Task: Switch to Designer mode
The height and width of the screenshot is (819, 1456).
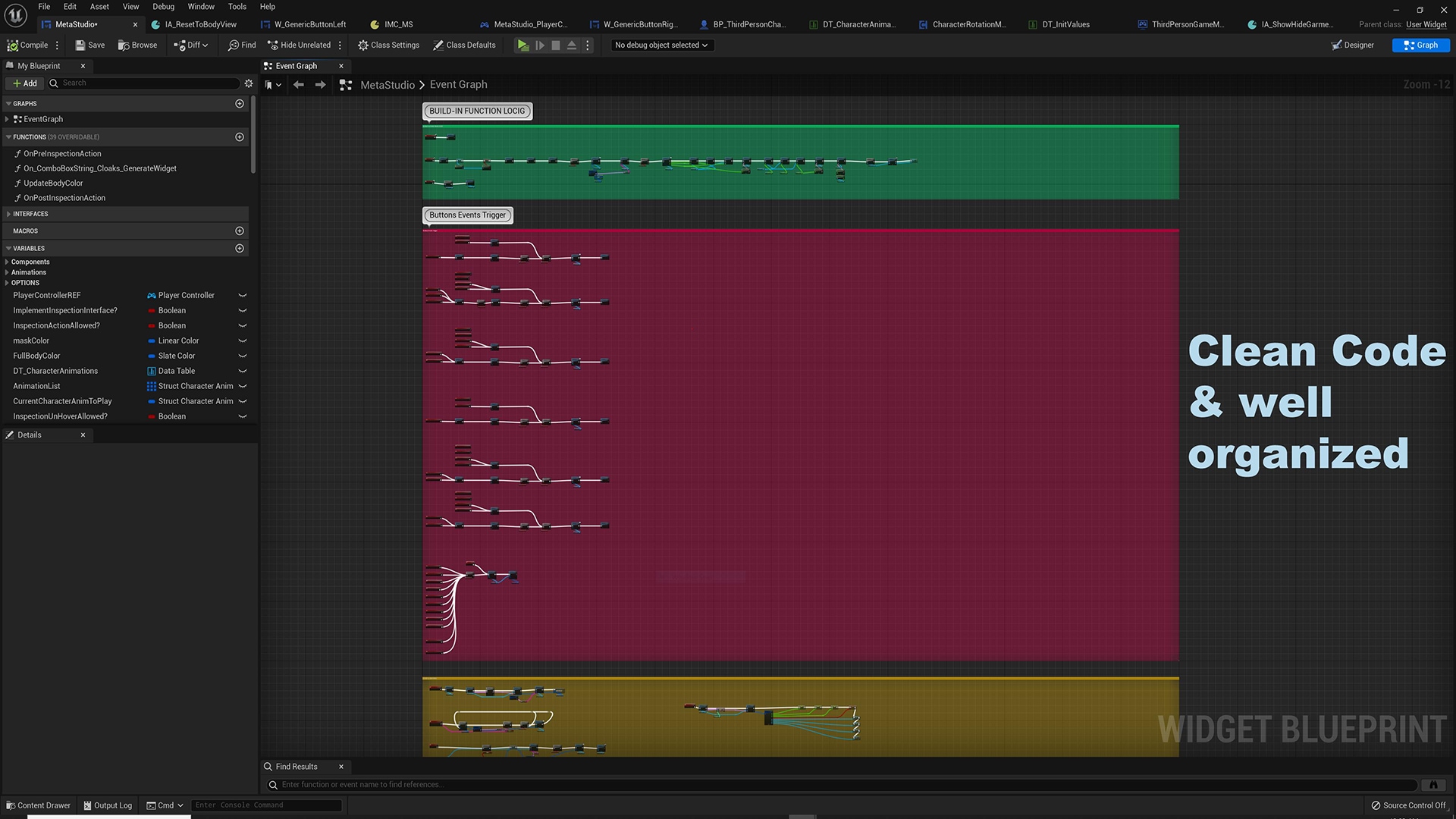Action: point(1353,45)
